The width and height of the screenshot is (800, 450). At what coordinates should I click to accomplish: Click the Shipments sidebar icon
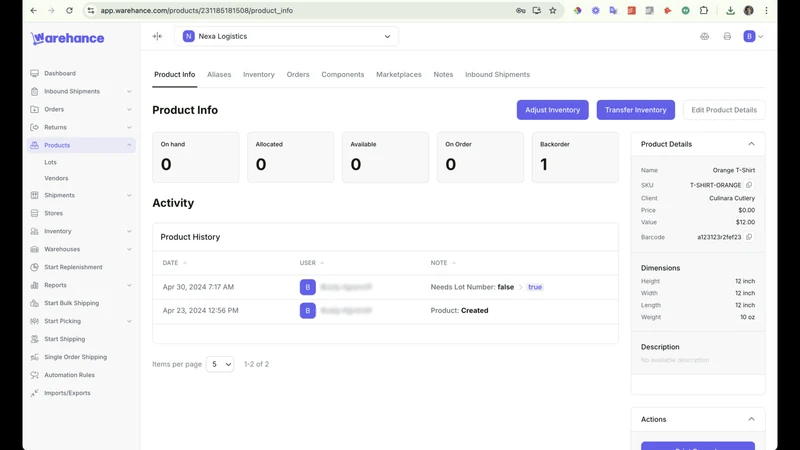[x=34, y=195]
